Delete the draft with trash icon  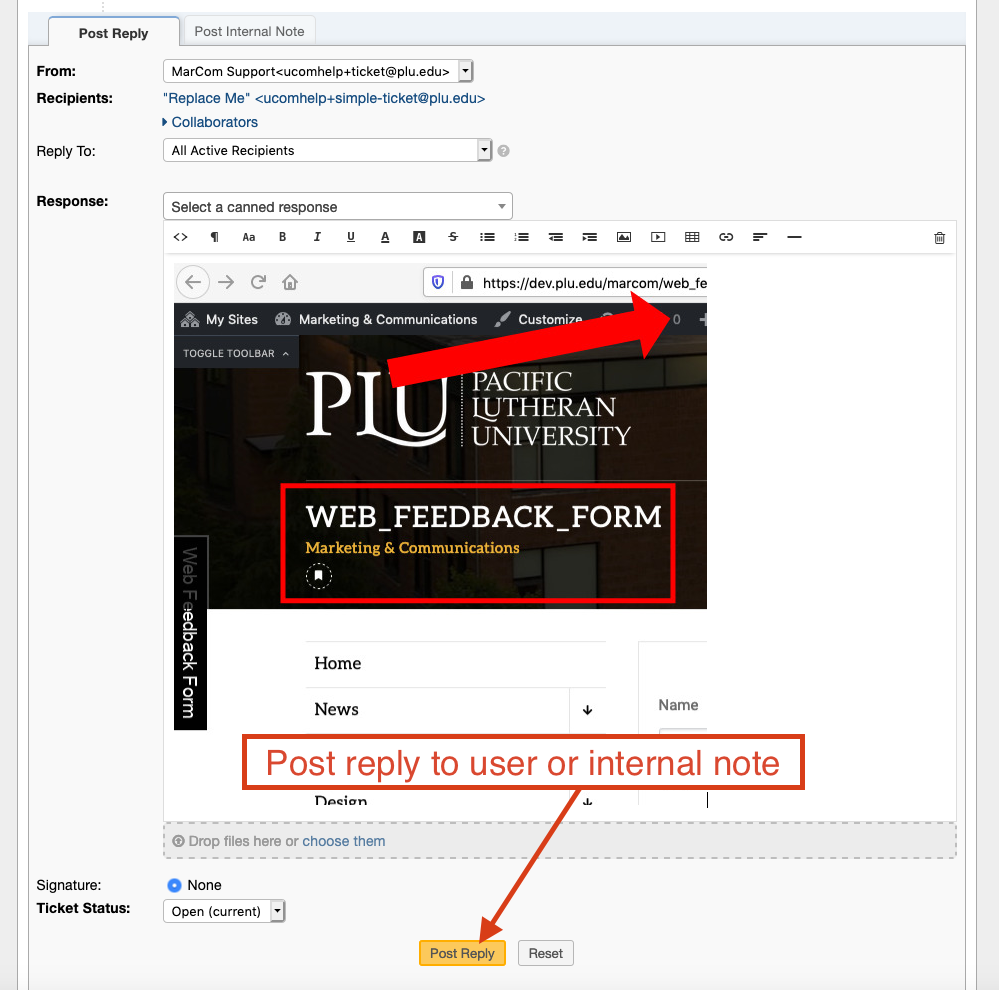939,238
